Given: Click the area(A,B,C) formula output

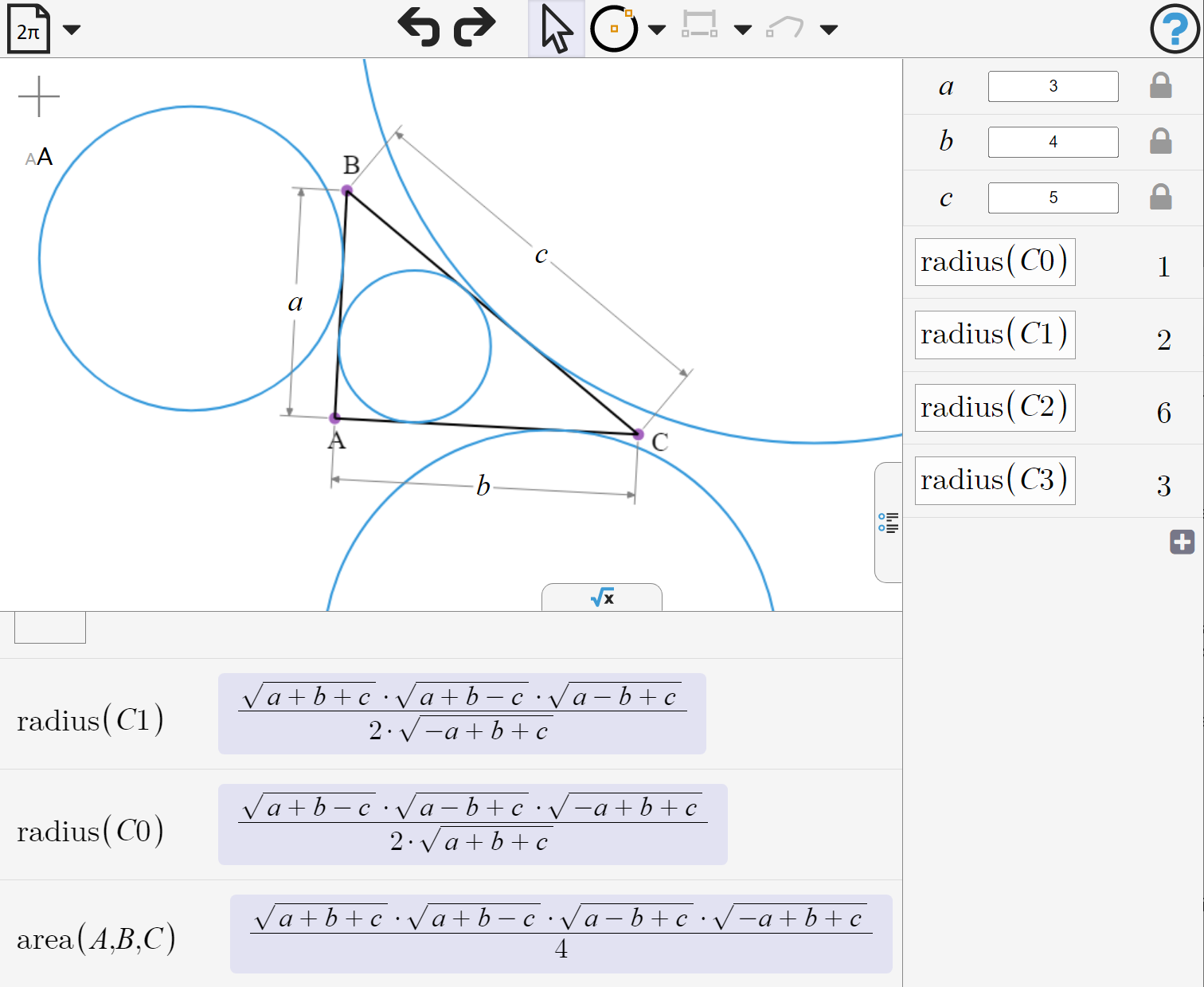Looking at the screenshot, I should [561, 934].
